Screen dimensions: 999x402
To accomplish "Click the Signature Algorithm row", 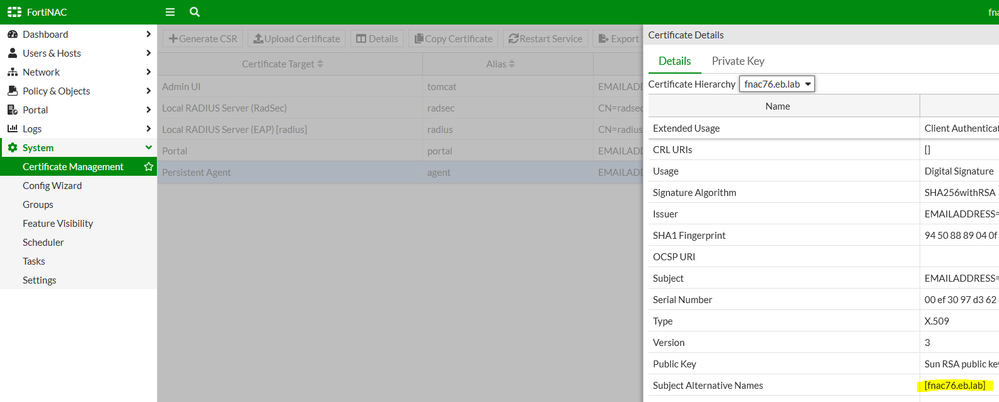I will (824, 192).
